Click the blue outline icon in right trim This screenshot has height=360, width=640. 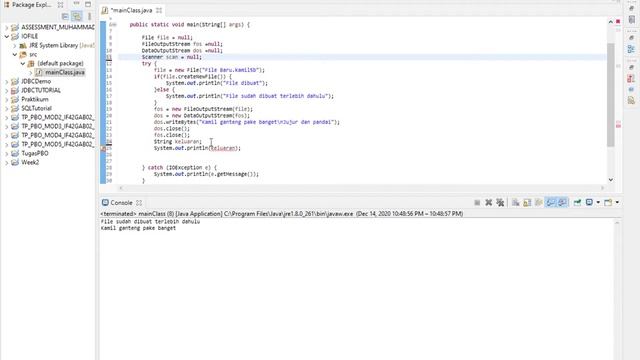631,49
